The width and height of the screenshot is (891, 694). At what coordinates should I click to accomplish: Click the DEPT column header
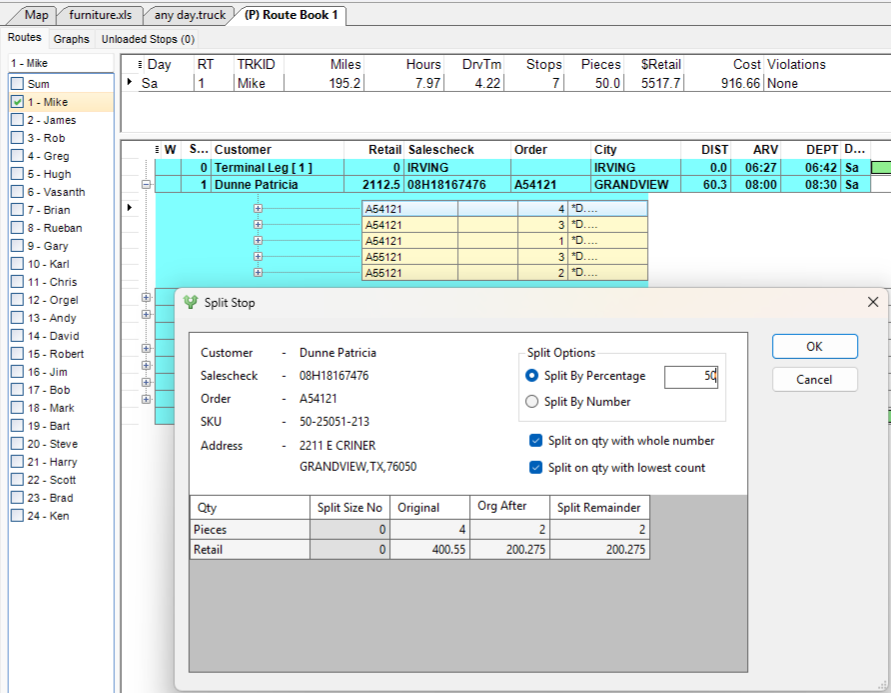coord(810,149)
